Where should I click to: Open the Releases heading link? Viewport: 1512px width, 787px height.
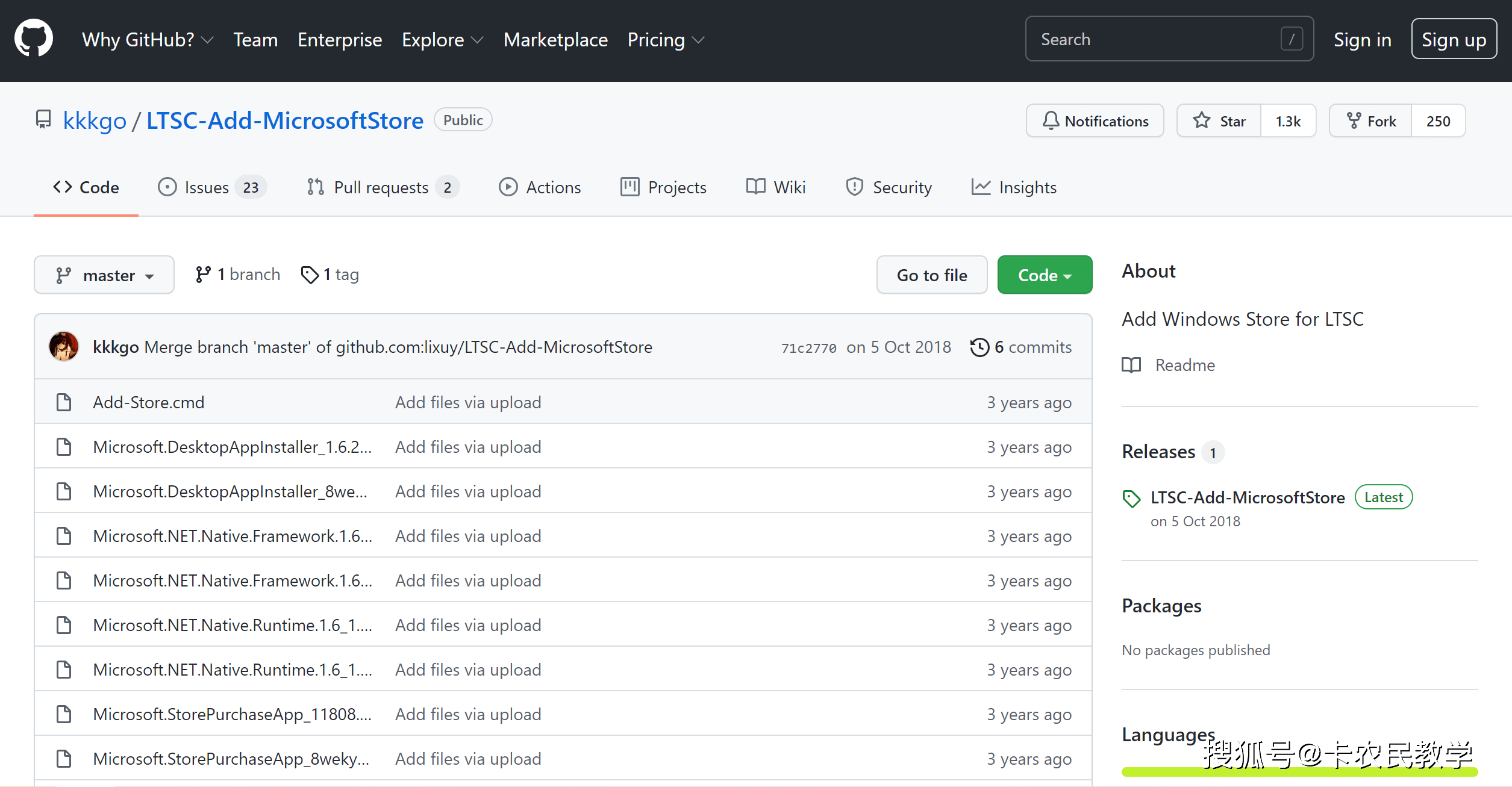[x=1158, y=452]
